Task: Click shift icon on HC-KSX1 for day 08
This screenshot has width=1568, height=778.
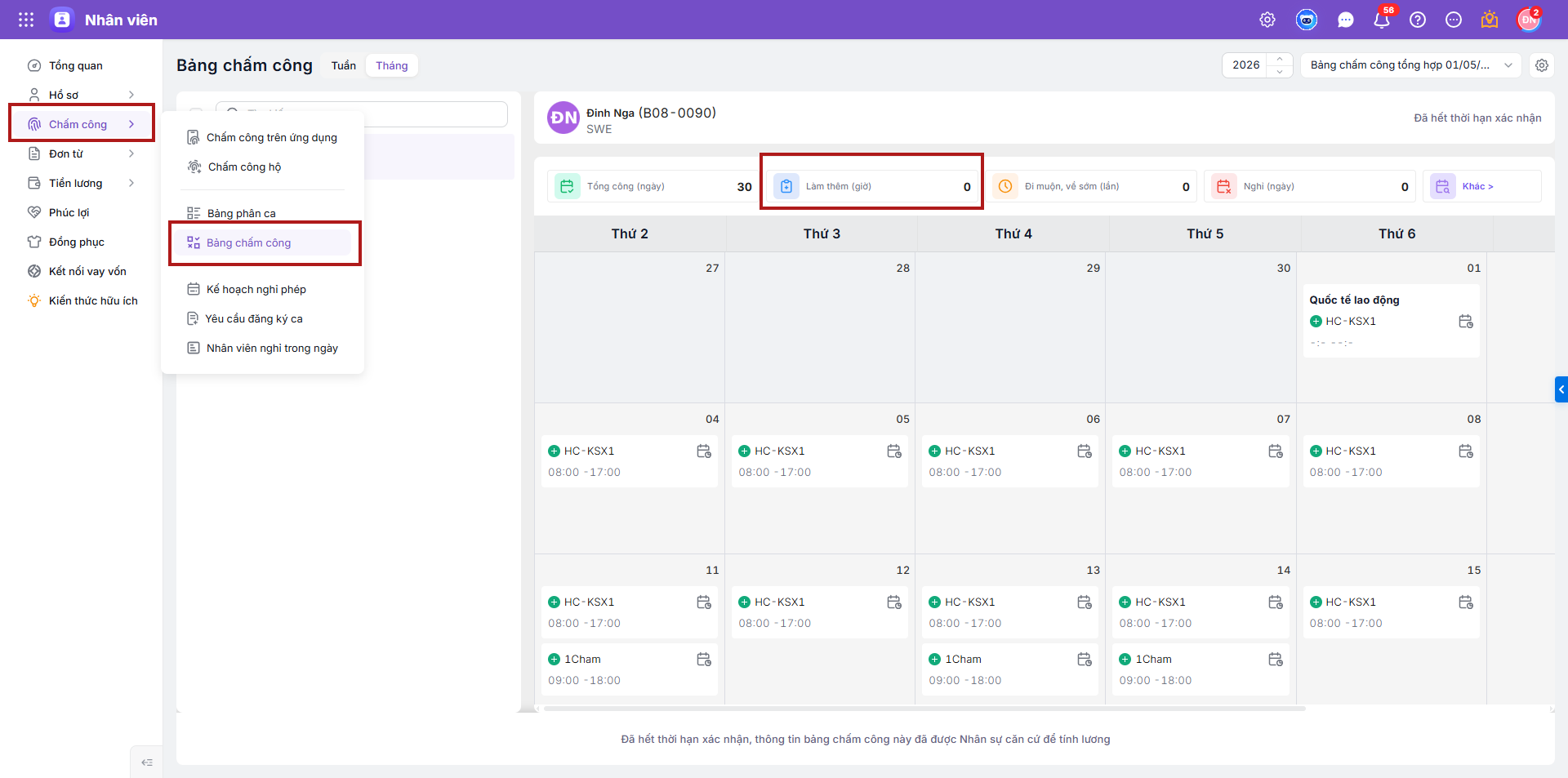Action: 1466,451
